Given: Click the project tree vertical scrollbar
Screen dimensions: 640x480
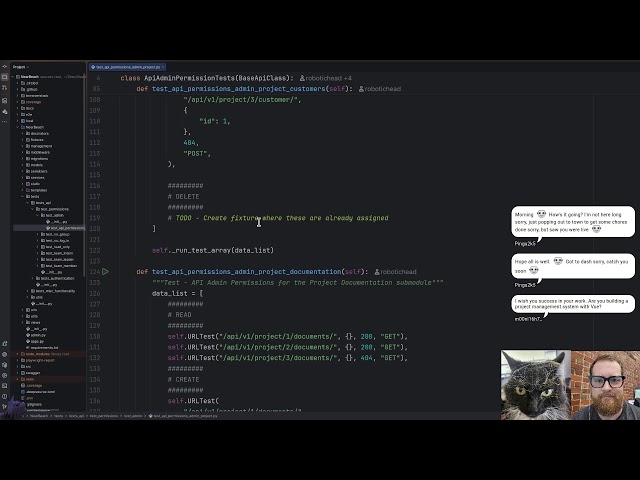Looking at the screenshot, I should 84,176.
